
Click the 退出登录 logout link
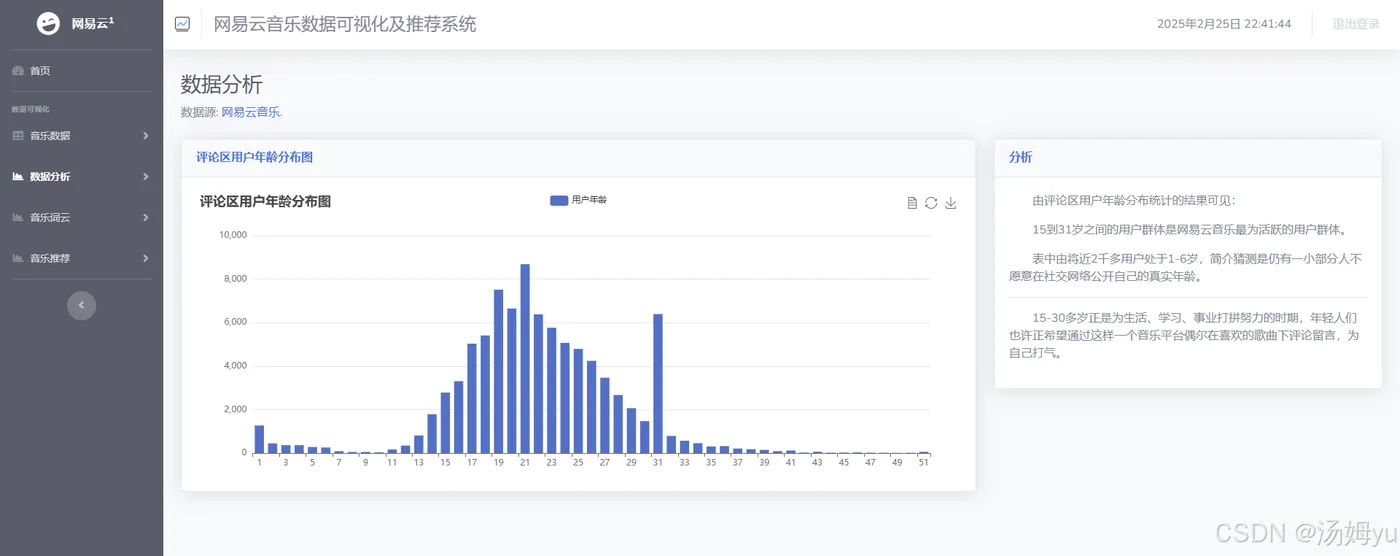(x=1356, y=24)
